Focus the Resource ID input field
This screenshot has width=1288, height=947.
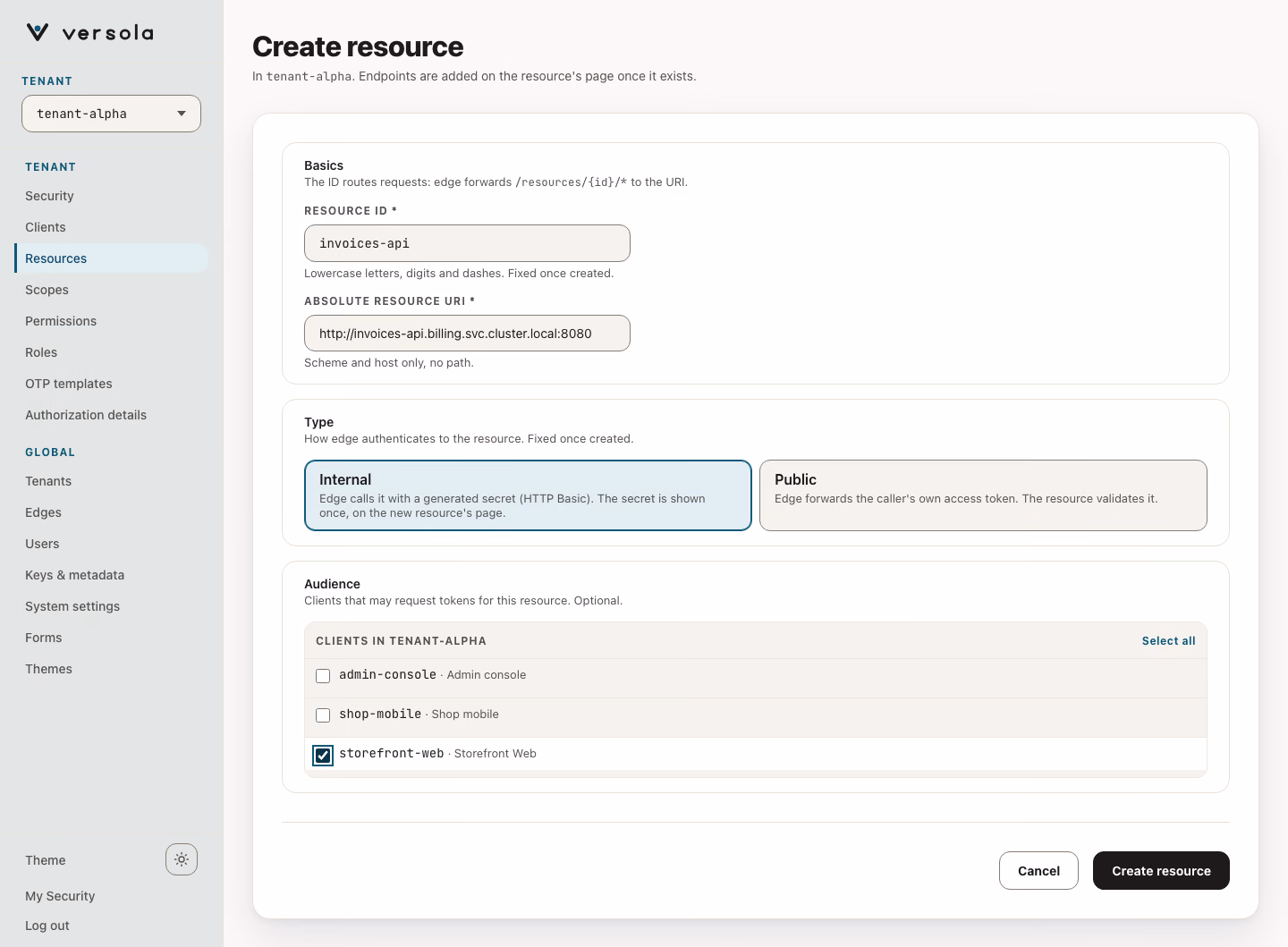[x=467, y=243]
